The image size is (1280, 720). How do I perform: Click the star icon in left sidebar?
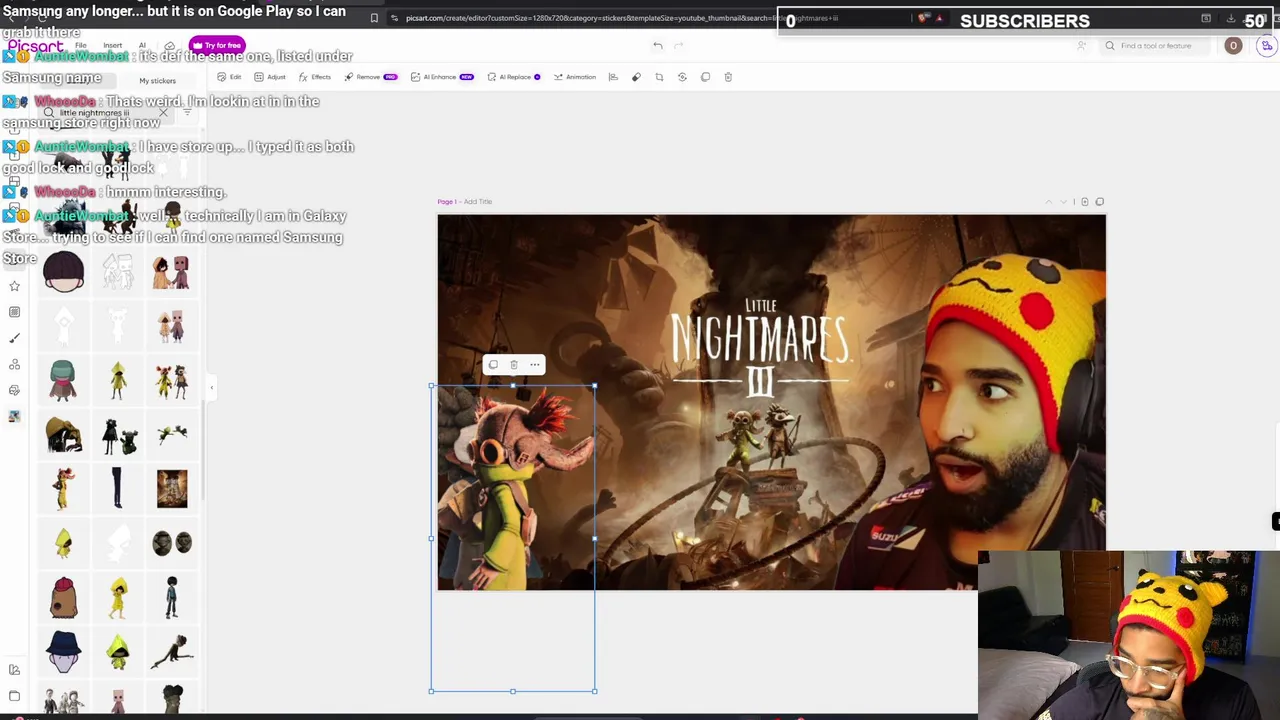pyautogui.click(x=14, y=286)
